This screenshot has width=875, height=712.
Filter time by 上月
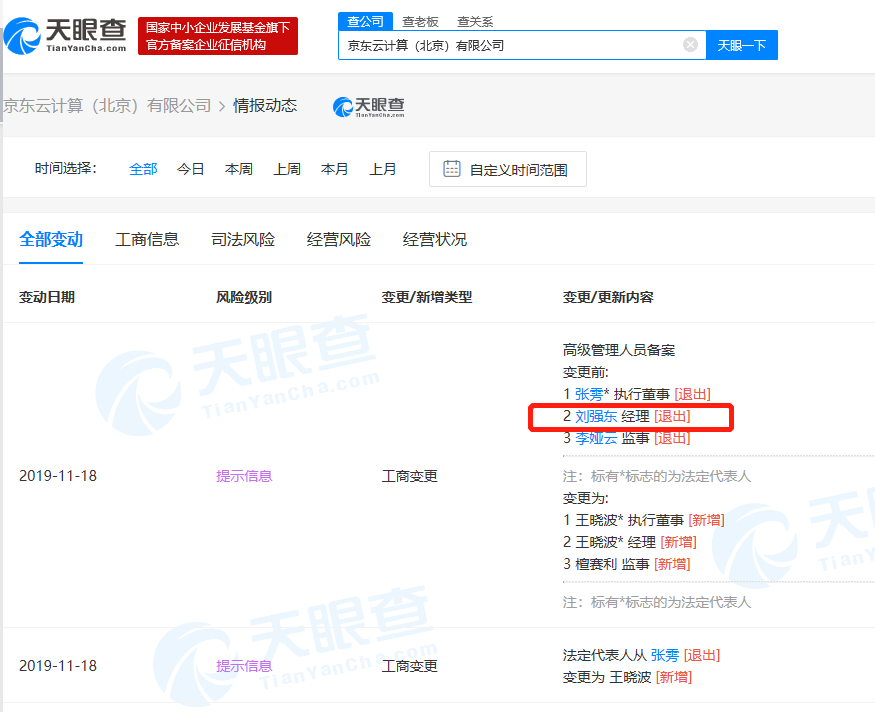[x=383, y=169]
